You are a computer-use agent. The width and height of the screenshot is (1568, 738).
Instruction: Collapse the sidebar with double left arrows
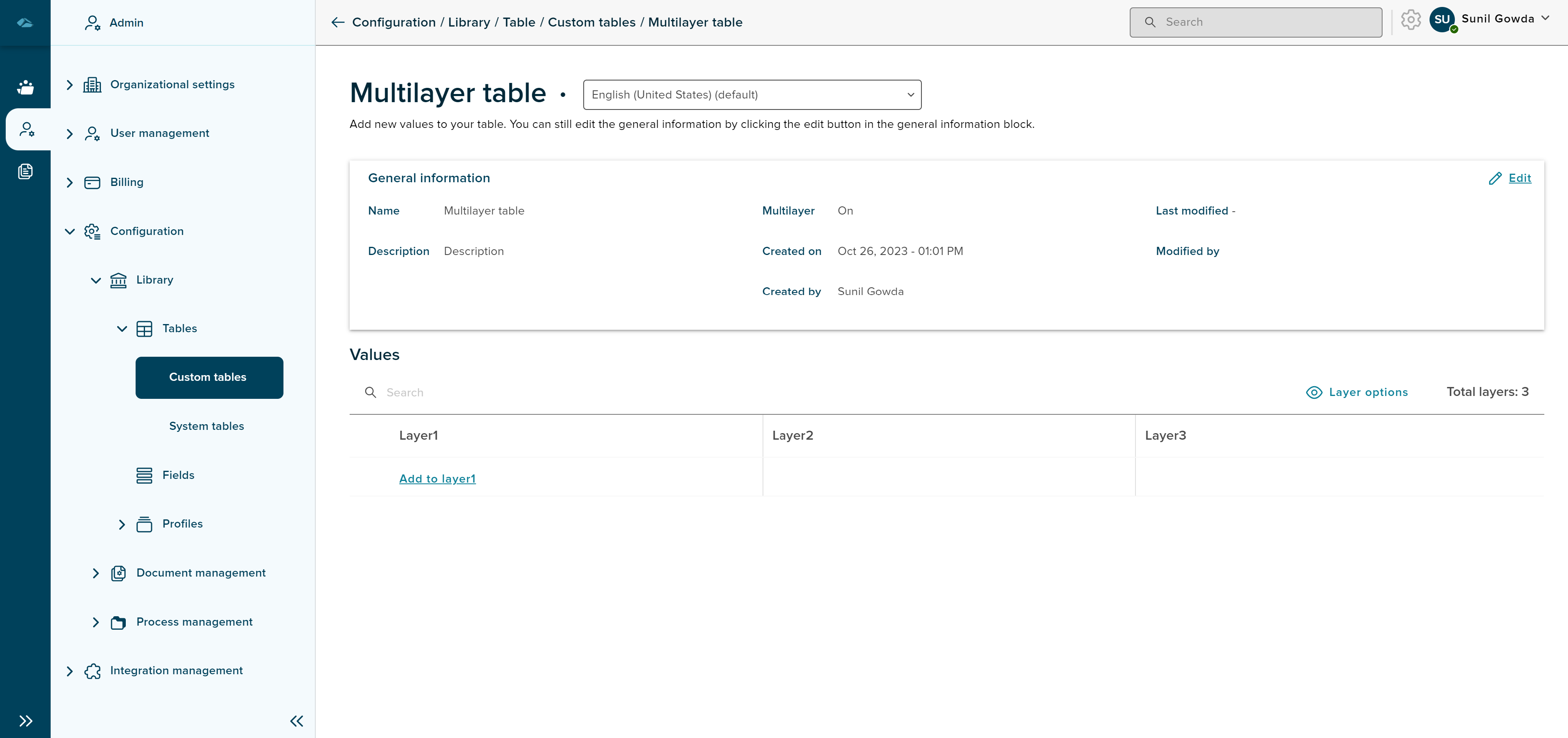[x=297, y=721]
